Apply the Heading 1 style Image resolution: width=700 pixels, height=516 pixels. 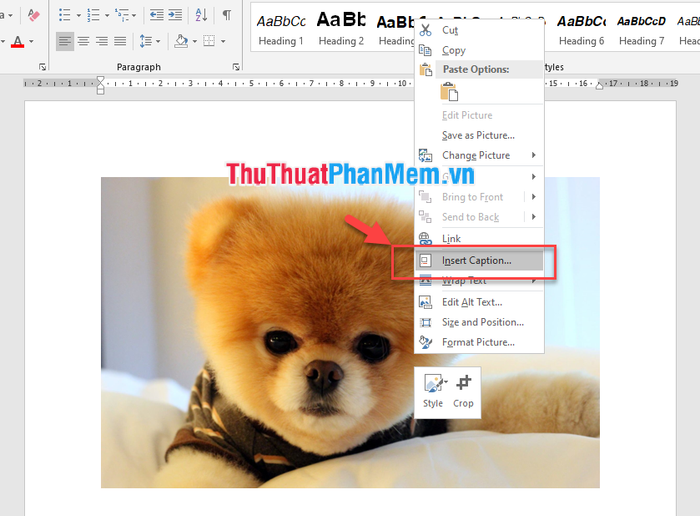(x=281, y=28)
